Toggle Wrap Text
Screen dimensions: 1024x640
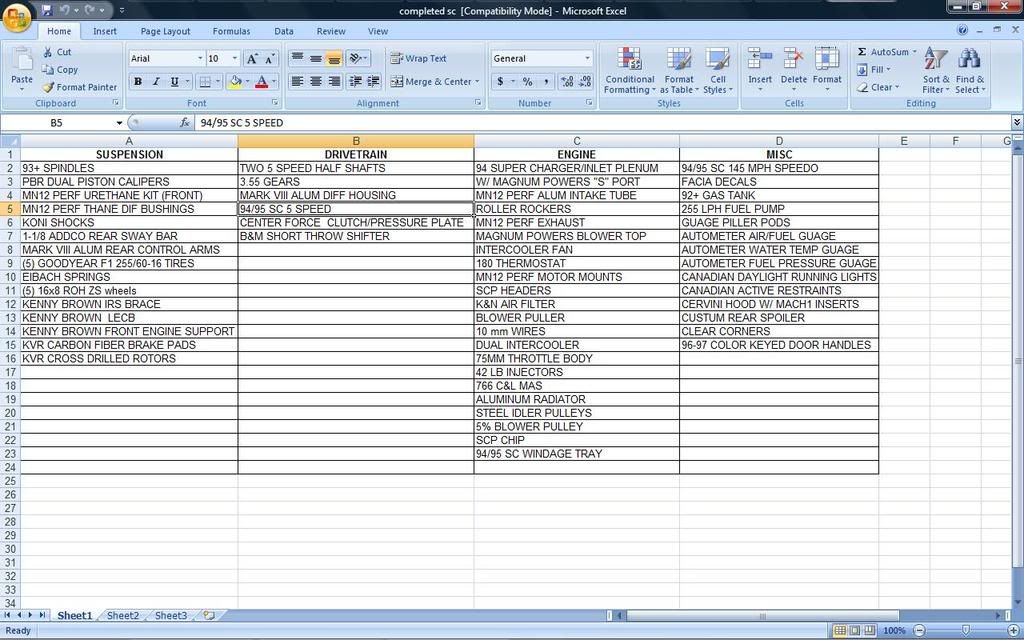[418, 58]
